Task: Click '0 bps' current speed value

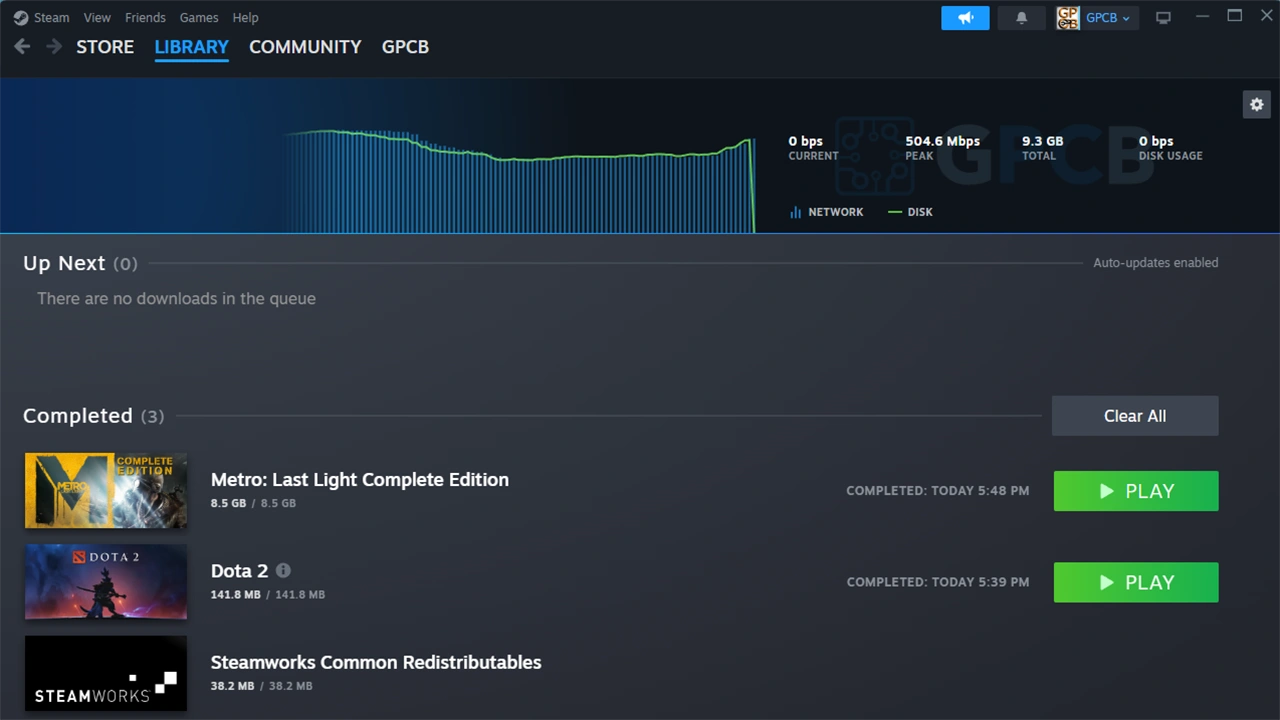Action: 806,141
